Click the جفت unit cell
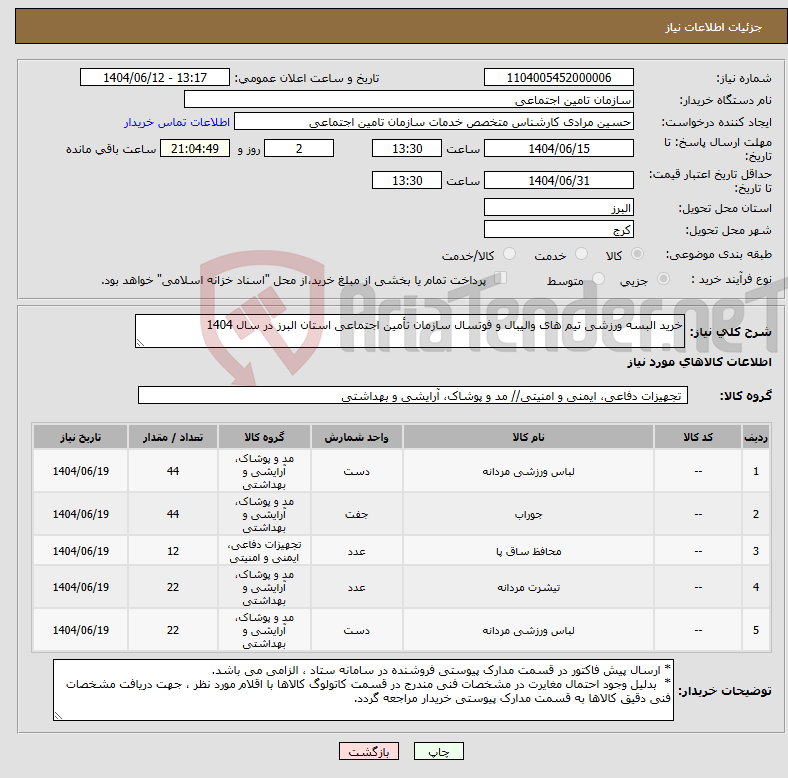Image resolution: width=788 pixels, height=778 pixels. (356, 514)
